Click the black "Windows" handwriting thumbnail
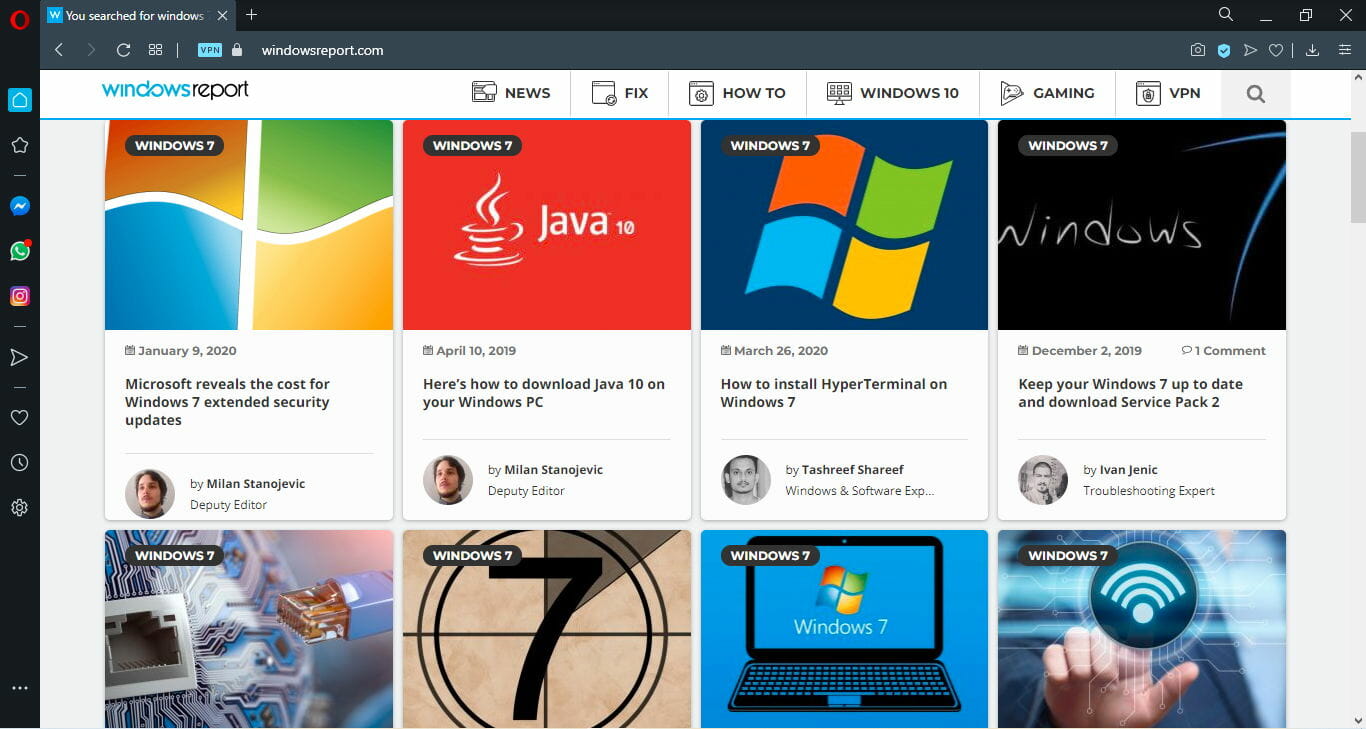The height and width of the screenshot is (729, 1366). [1142, 225]
